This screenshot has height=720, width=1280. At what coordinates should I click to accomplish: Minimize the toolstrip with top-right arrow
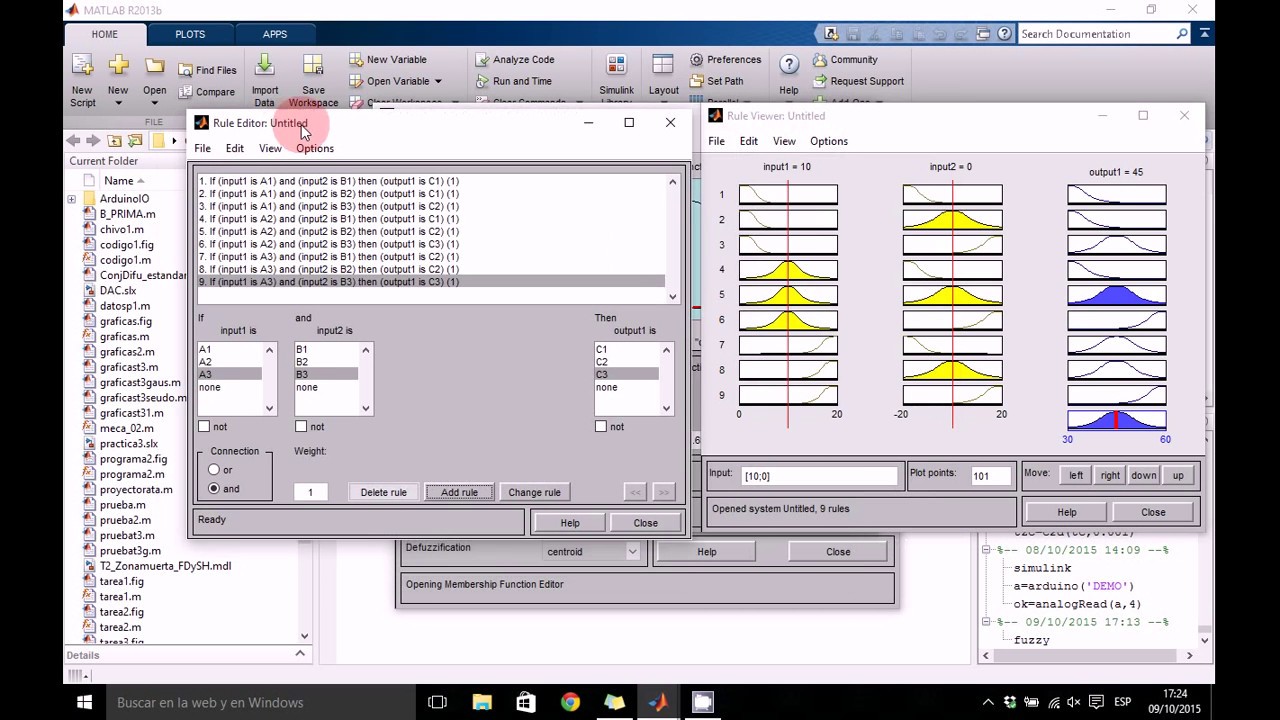1205,34
